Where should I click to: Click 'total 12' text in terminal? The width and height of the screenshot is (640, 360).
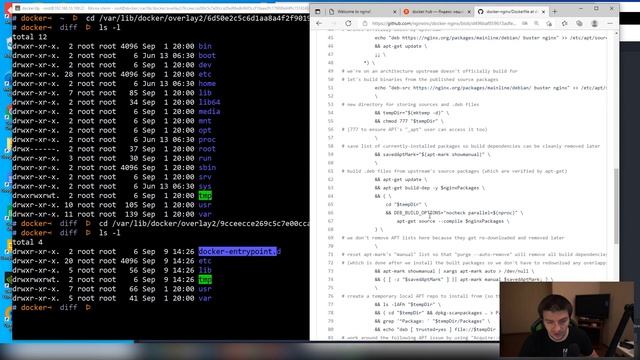click(30, 37)
